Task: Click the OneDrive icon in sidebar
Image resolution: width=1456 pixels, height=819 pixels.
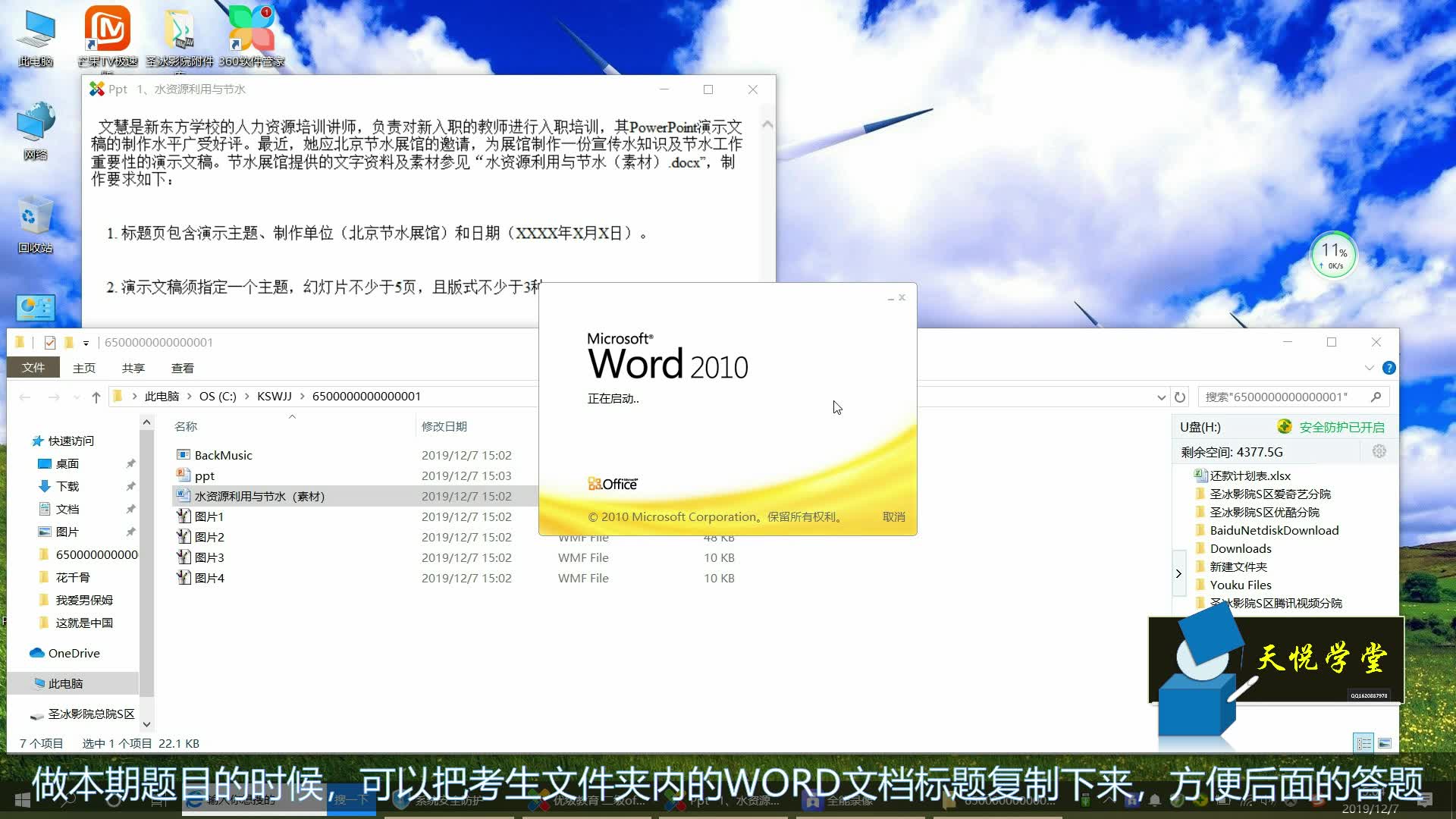Action: click(x=73, y=652)
